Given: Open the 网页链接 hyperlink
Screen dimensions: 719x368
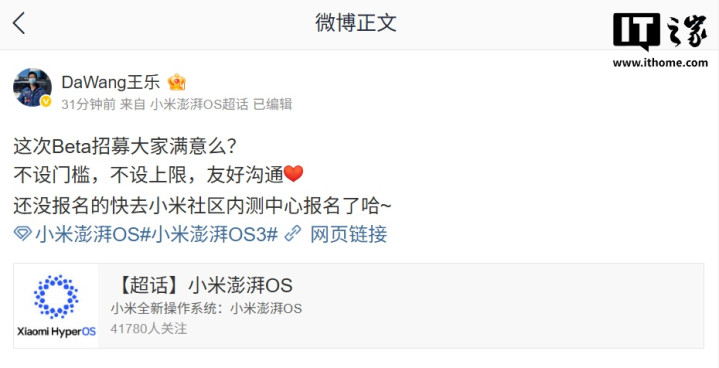Looking at the screenshot, I should [348, 234].
